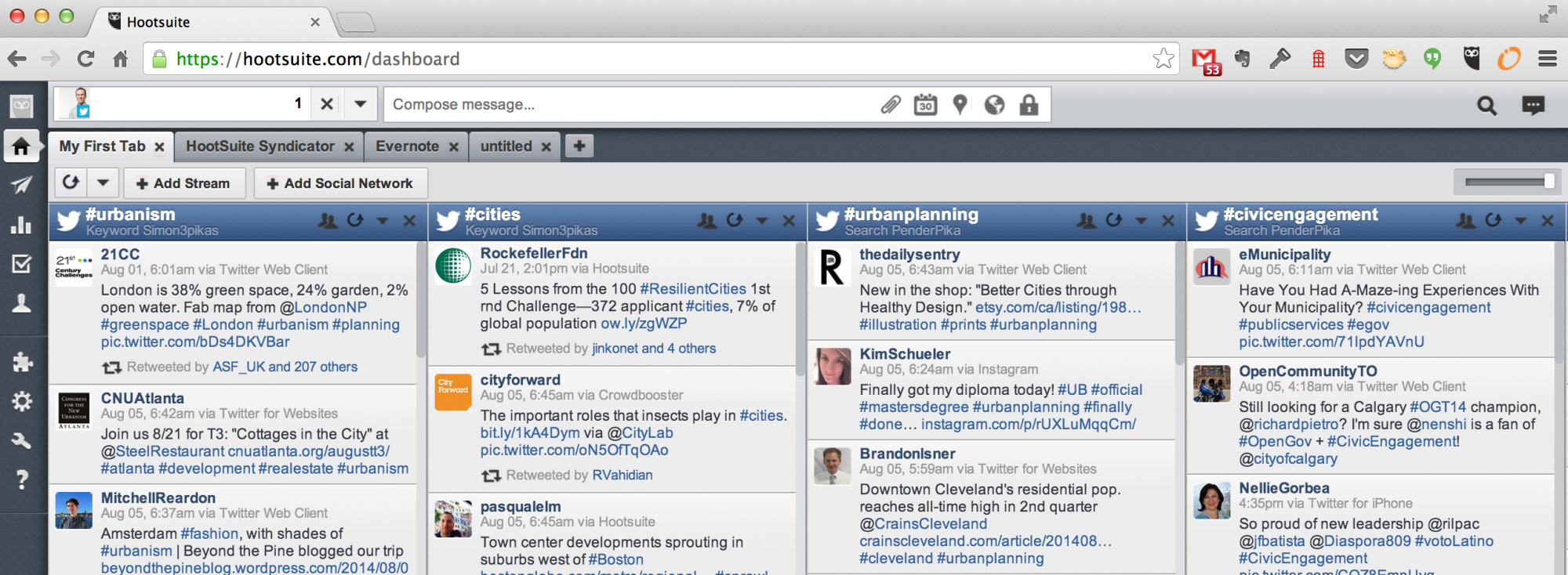
Task: Open the Chrome hamburger menu
Action: pyautogui.click(x=1548, y=59)
